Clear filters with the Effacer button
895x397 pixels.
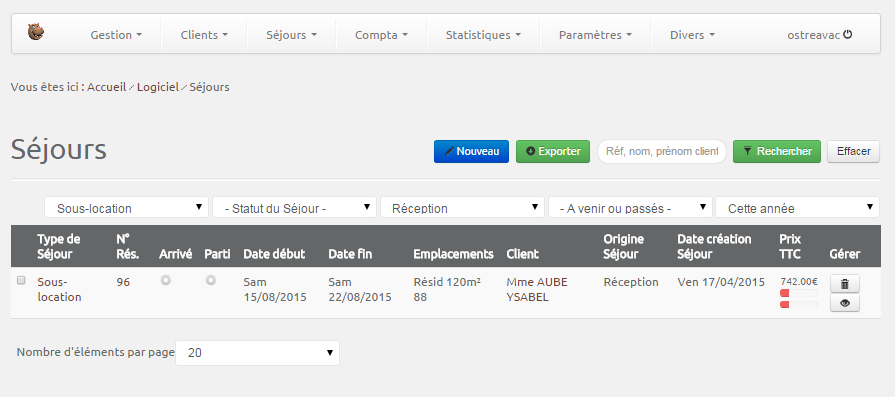click(853, 151)
